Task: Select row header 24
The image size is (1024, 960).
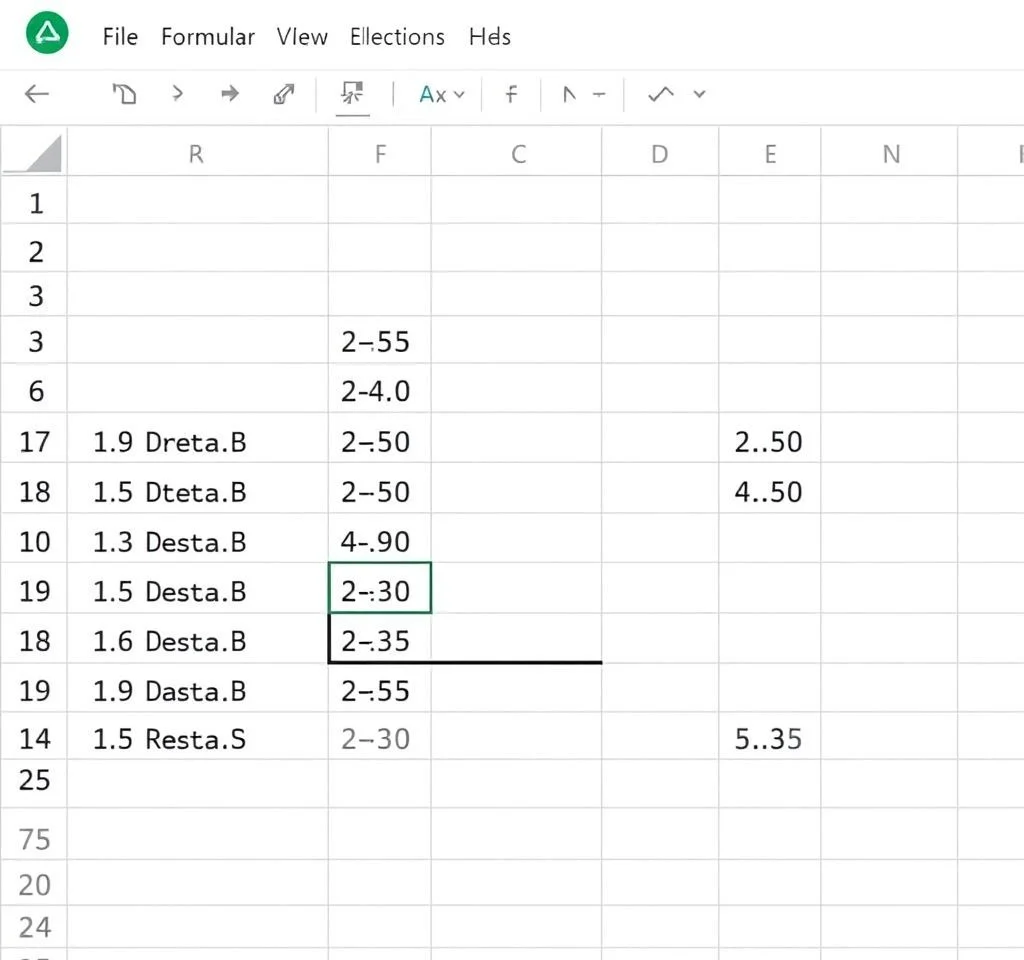Action: pos(35,927)
